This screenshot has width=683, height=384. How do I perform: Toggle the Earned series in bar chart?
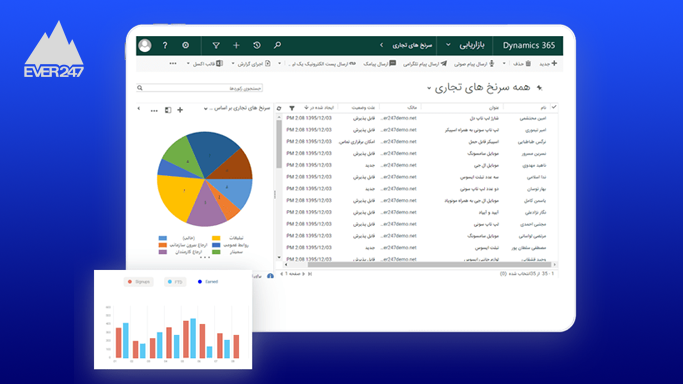pyautogui.click(x=208, y=282)
